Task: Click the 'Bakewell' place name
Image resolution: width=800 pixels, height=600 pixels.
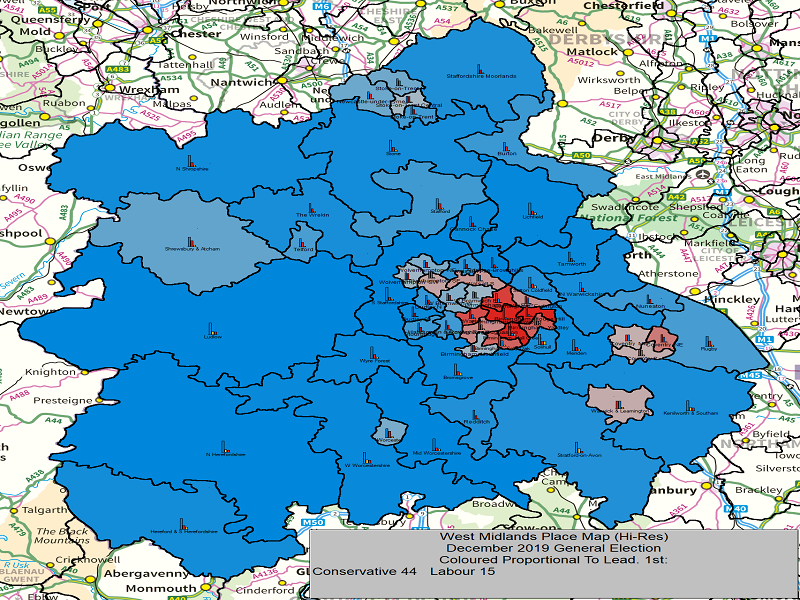Action: tap(552, 30)
